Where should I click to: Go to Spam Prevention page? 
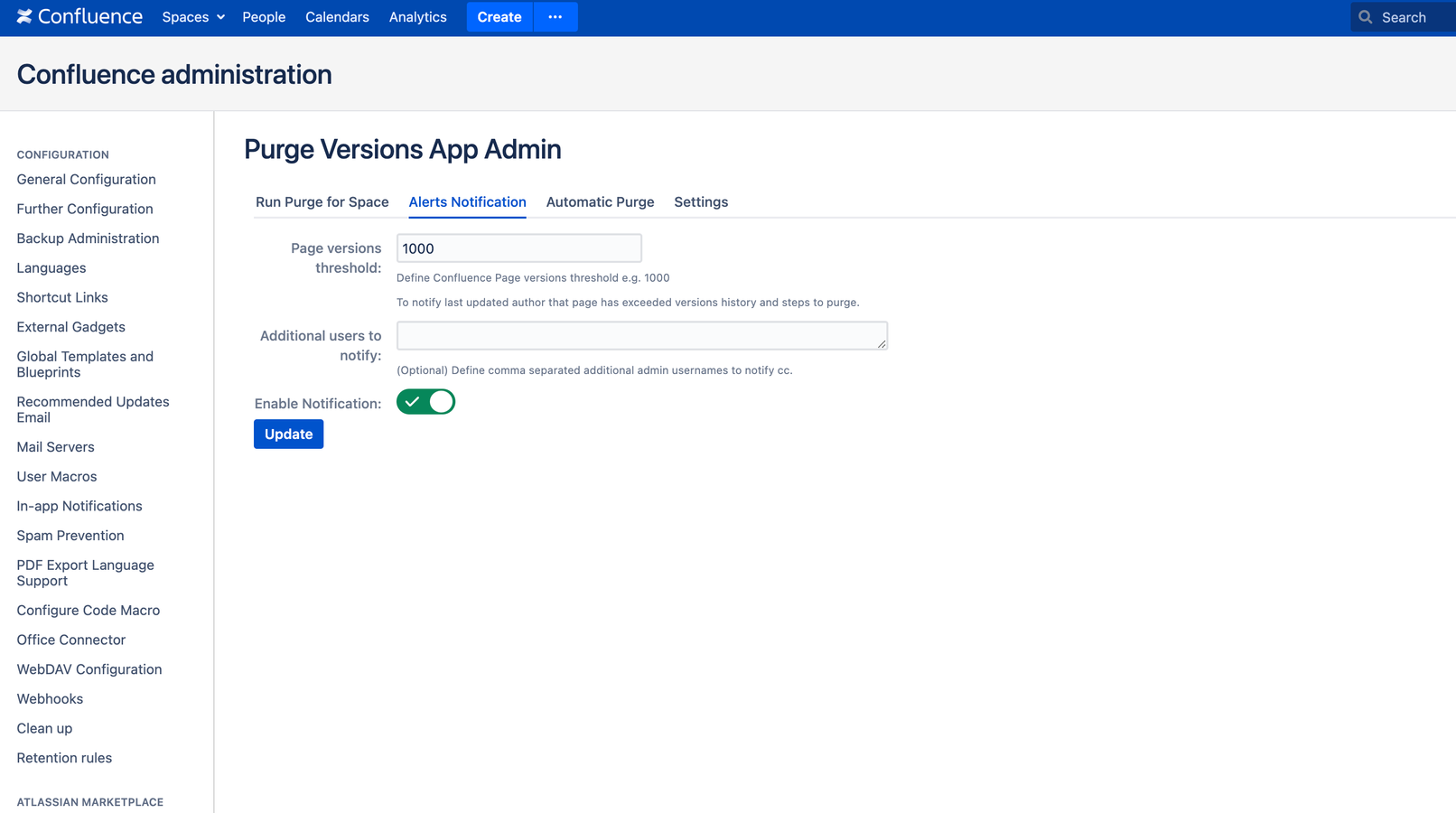click(70, 536)
